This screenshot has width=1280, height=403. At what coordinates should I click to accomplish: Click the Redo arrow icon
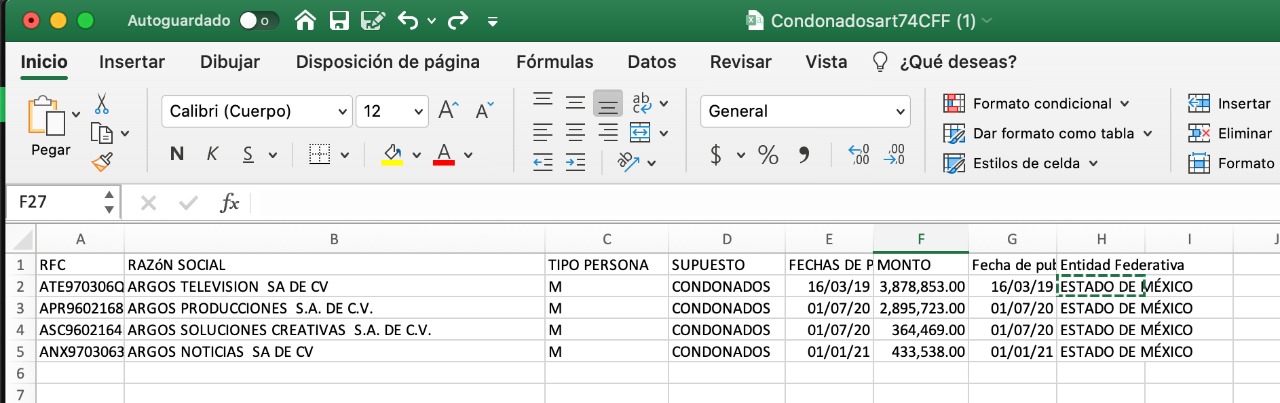[x=459, y=20]
